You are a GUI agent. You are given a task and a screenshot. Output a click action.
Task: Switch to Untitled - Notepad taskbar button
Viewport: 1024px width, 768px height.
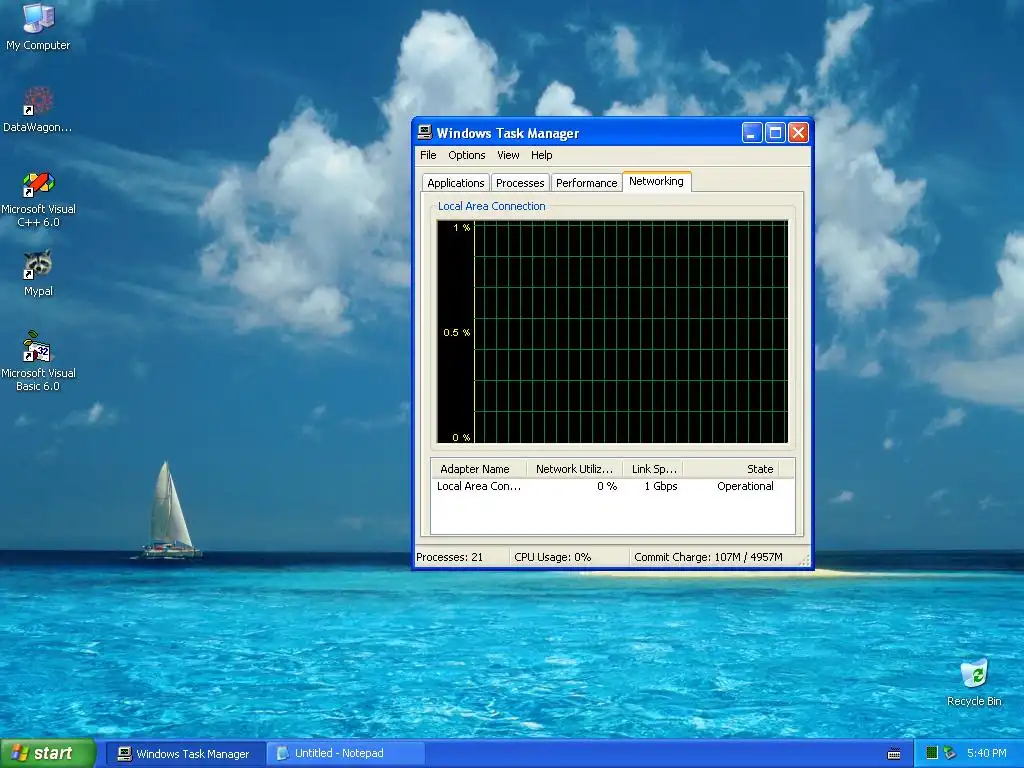click(x=345, y=754)
